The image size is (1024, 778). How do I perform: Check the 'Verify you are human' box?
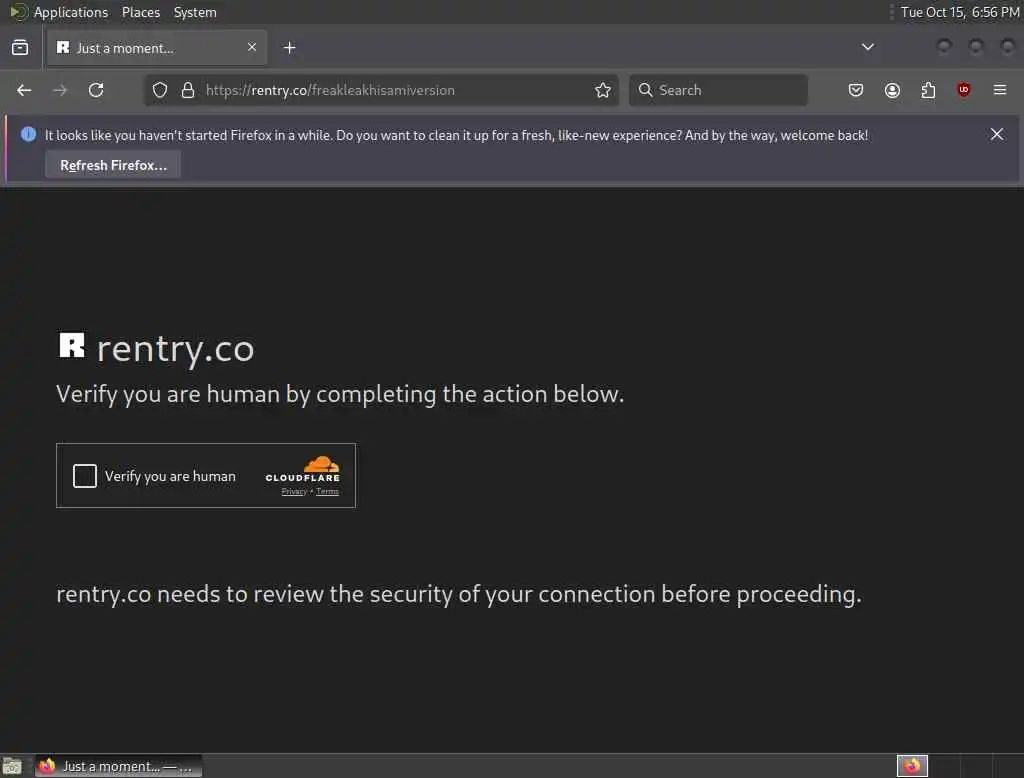(x=85, y=476)
